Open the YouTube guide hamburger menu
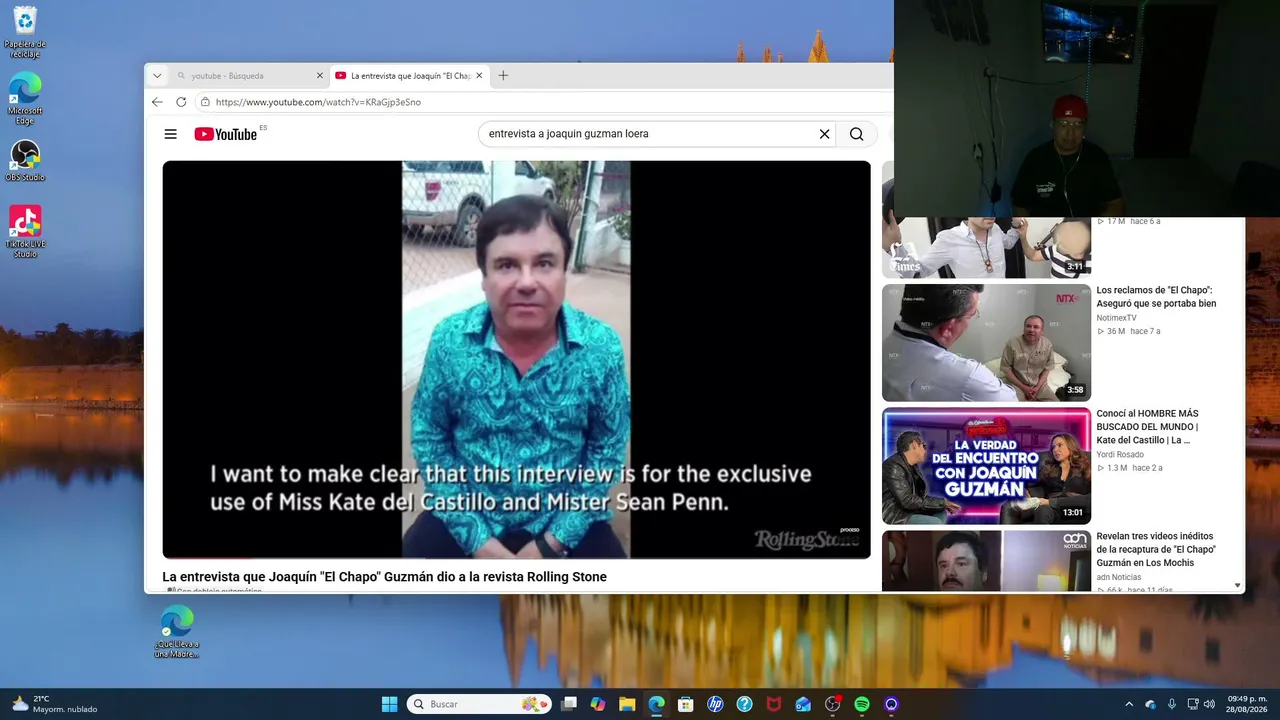Screen dimensions: 1280x720 (170, 134)
